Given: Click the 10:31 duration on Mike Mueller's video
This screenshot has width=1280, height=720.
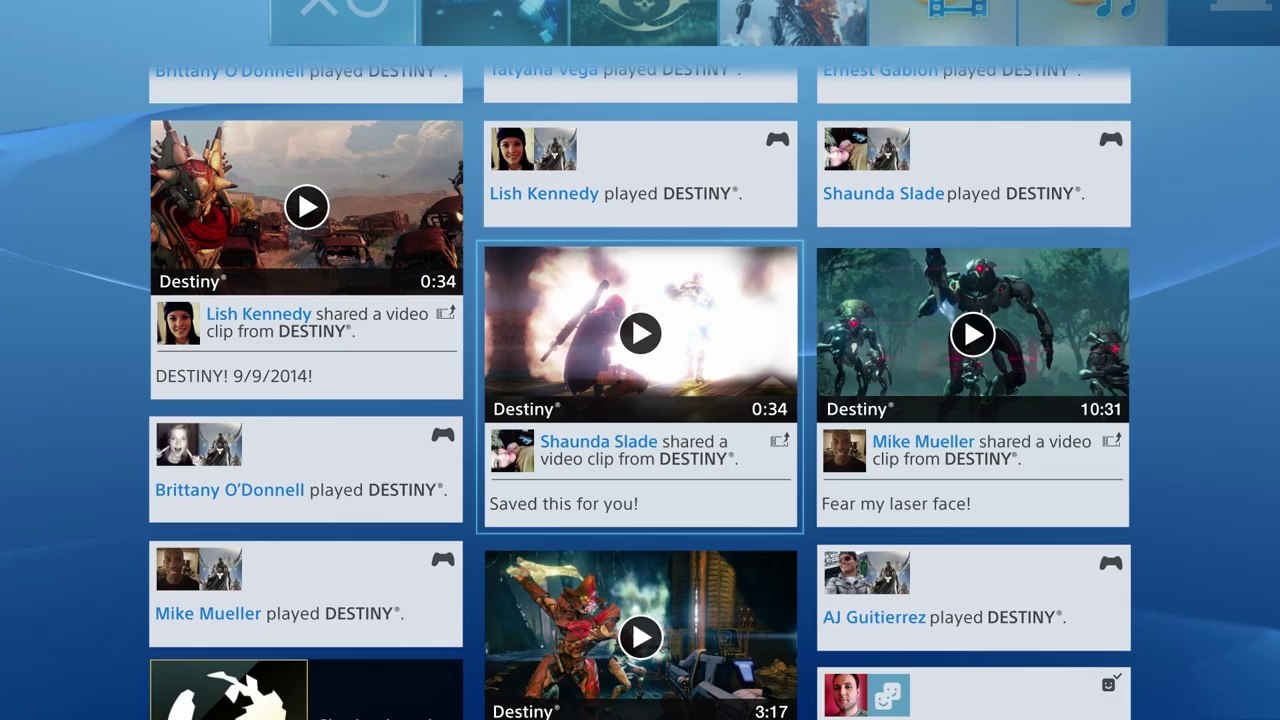Looking at the screenshot, I should point(1099,409).
